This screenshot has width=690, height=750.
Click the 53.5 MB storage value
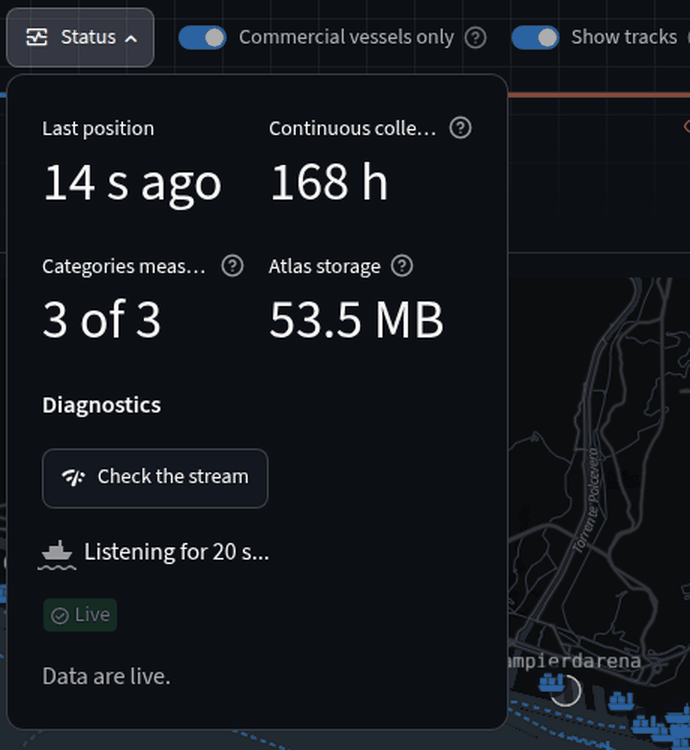pyautogui.click(x=357, y=320)
